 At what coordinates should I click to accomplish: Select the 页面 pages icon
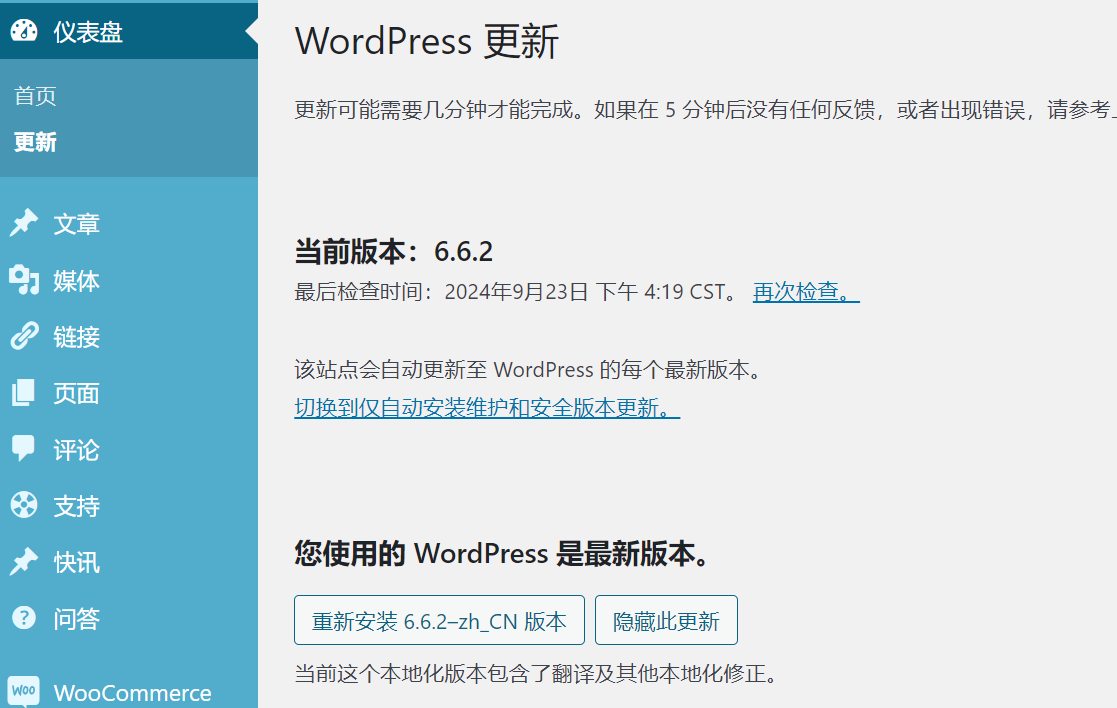click(24, 393)
